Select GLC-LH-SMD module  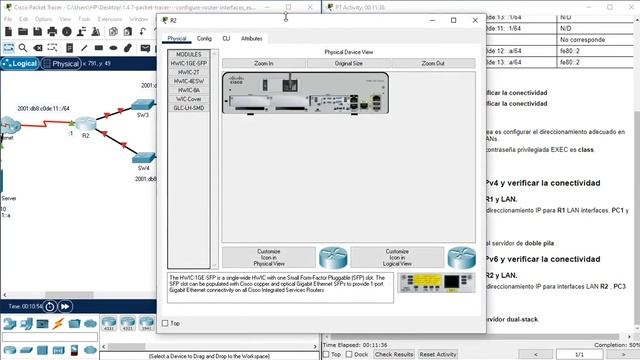[189, 108]
